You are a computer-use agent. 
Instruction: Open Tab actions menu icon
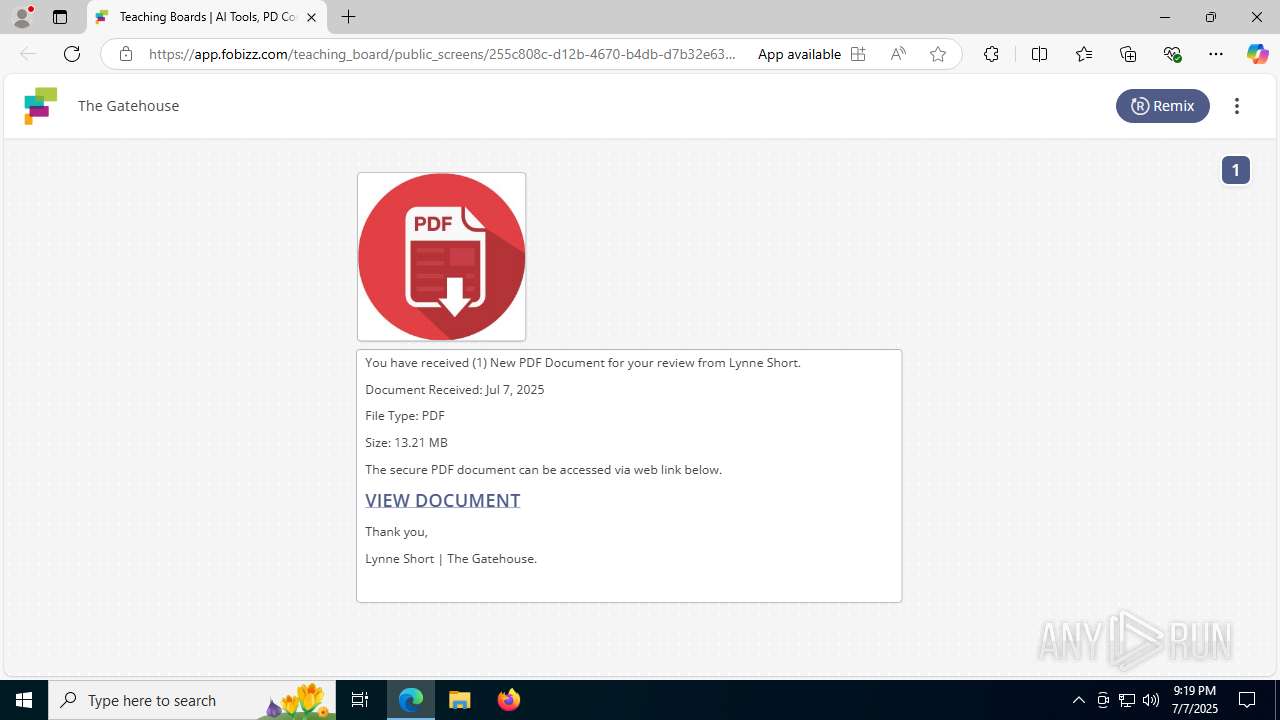(60, 17)
